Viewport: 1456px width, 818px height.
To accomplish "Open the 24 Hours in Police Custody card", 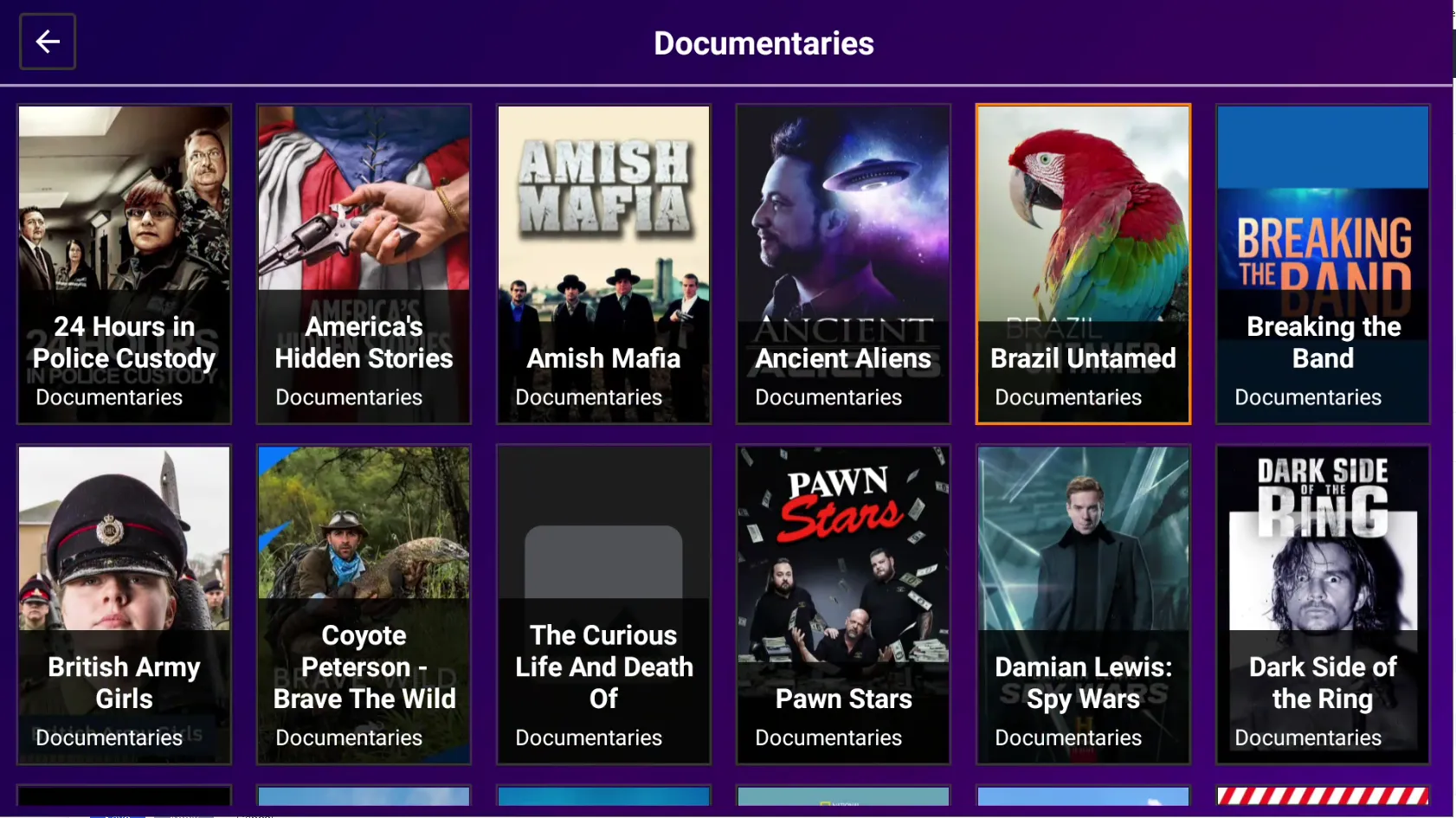I will [x=125, y=264].
